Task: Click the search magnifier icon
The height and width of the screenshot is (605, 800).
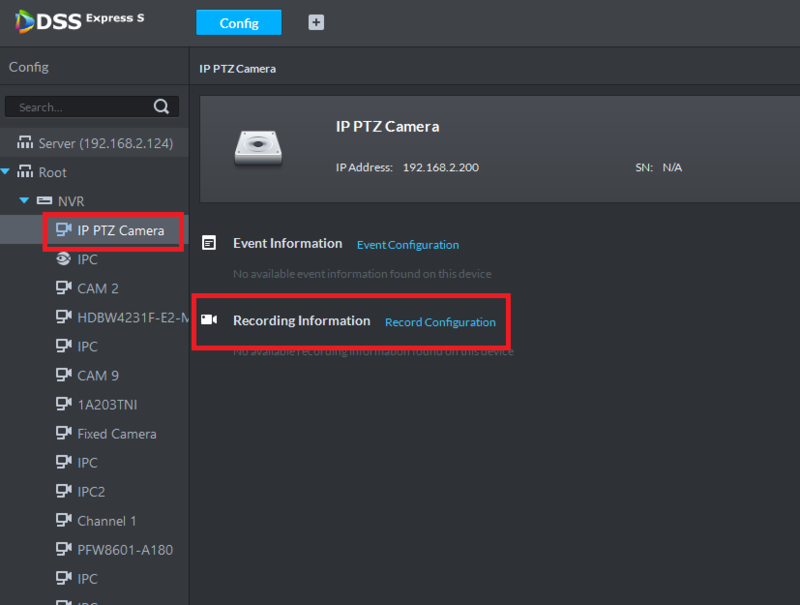Action: [161, 107]
